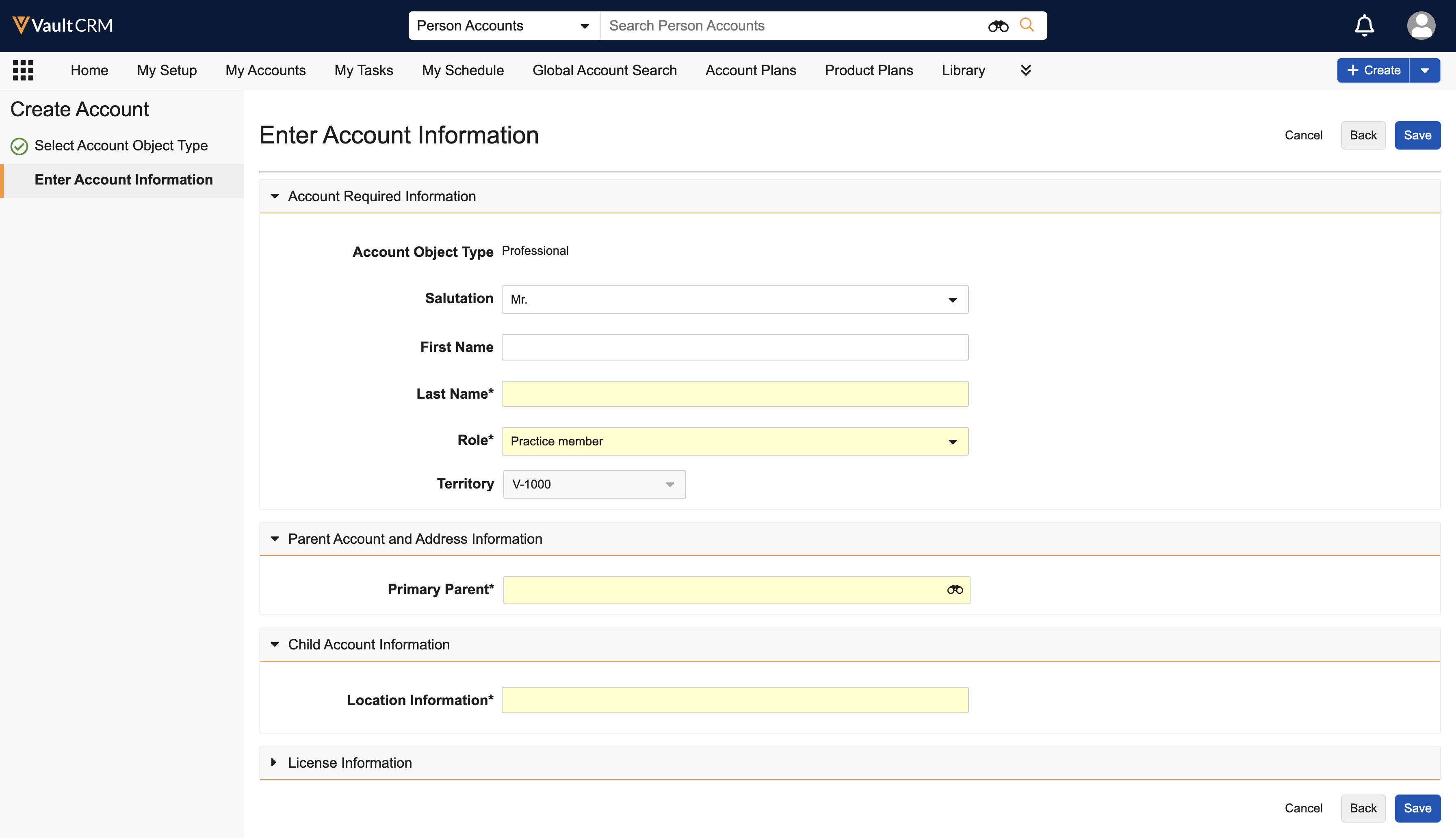1456x838 pixels.
Task: Show more tabs via double chevron
Action: coord(1026,70)
